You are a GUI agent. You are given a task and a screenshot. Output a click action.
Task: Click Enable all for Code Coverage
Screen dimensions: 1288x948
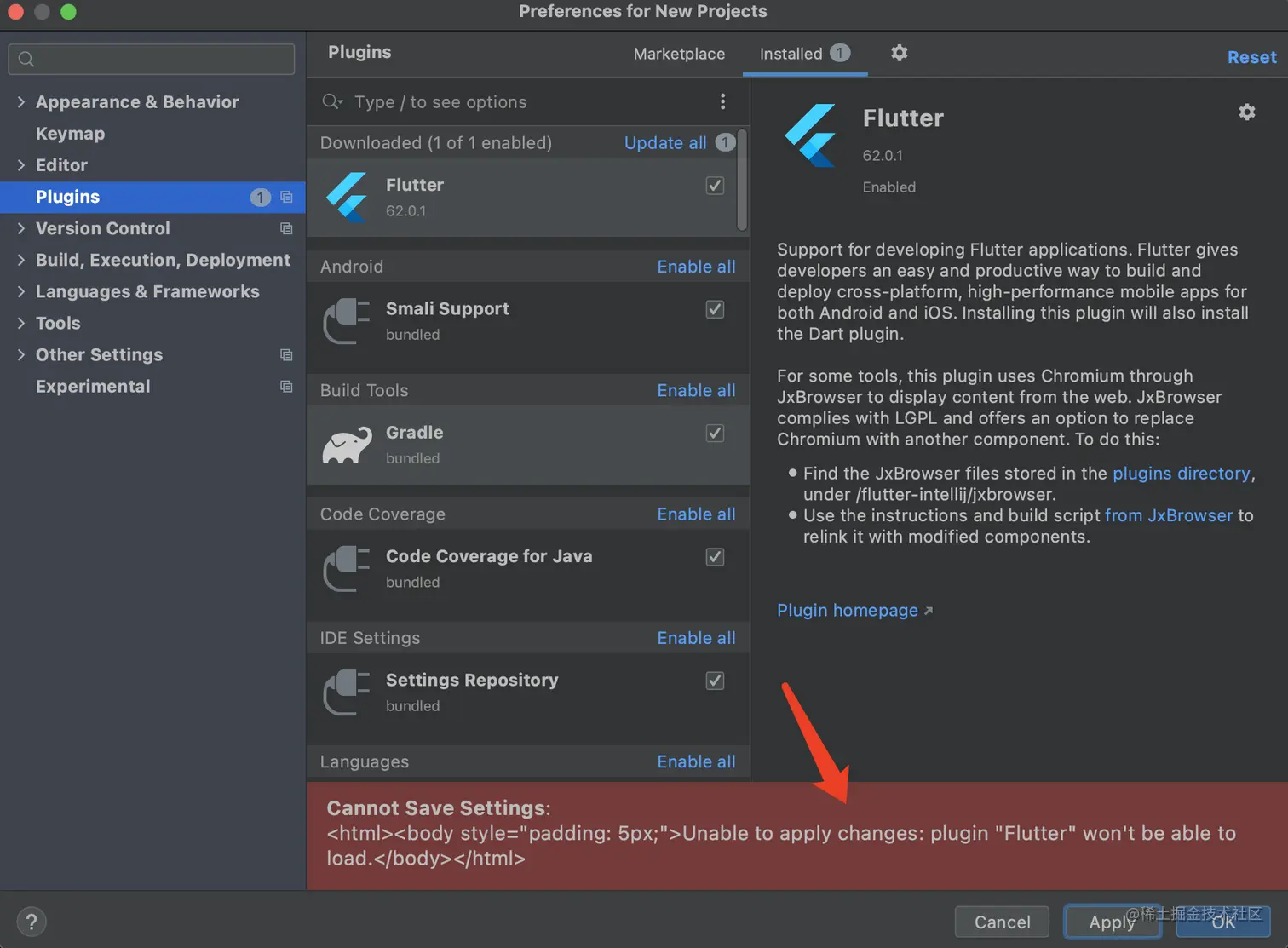pos(696,514)
